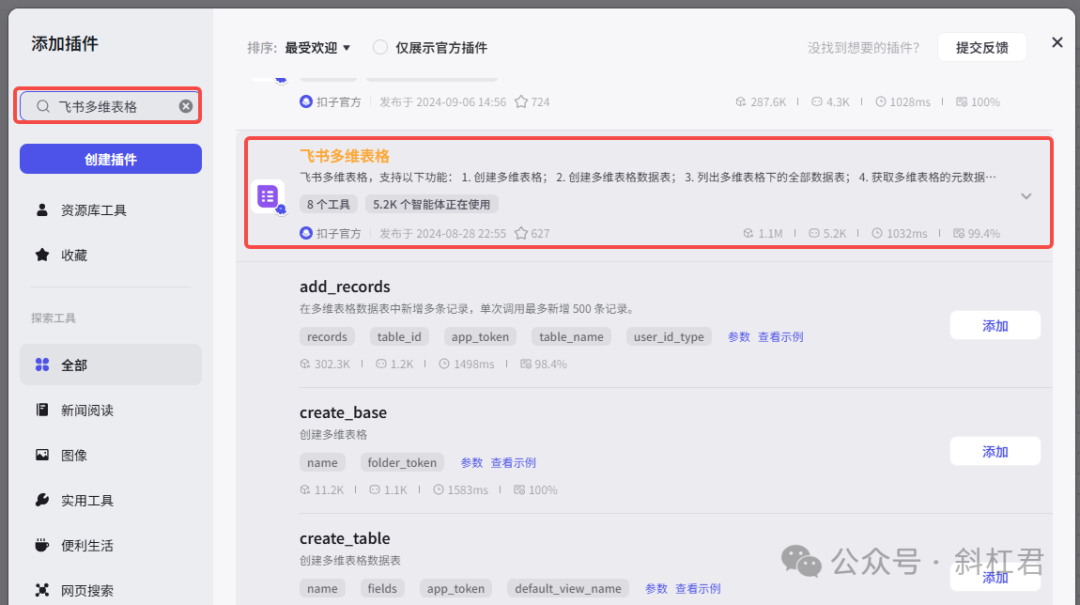Add the create_base tool
The width and height of the screenshot is (1080, 605).
coord(995,451)
